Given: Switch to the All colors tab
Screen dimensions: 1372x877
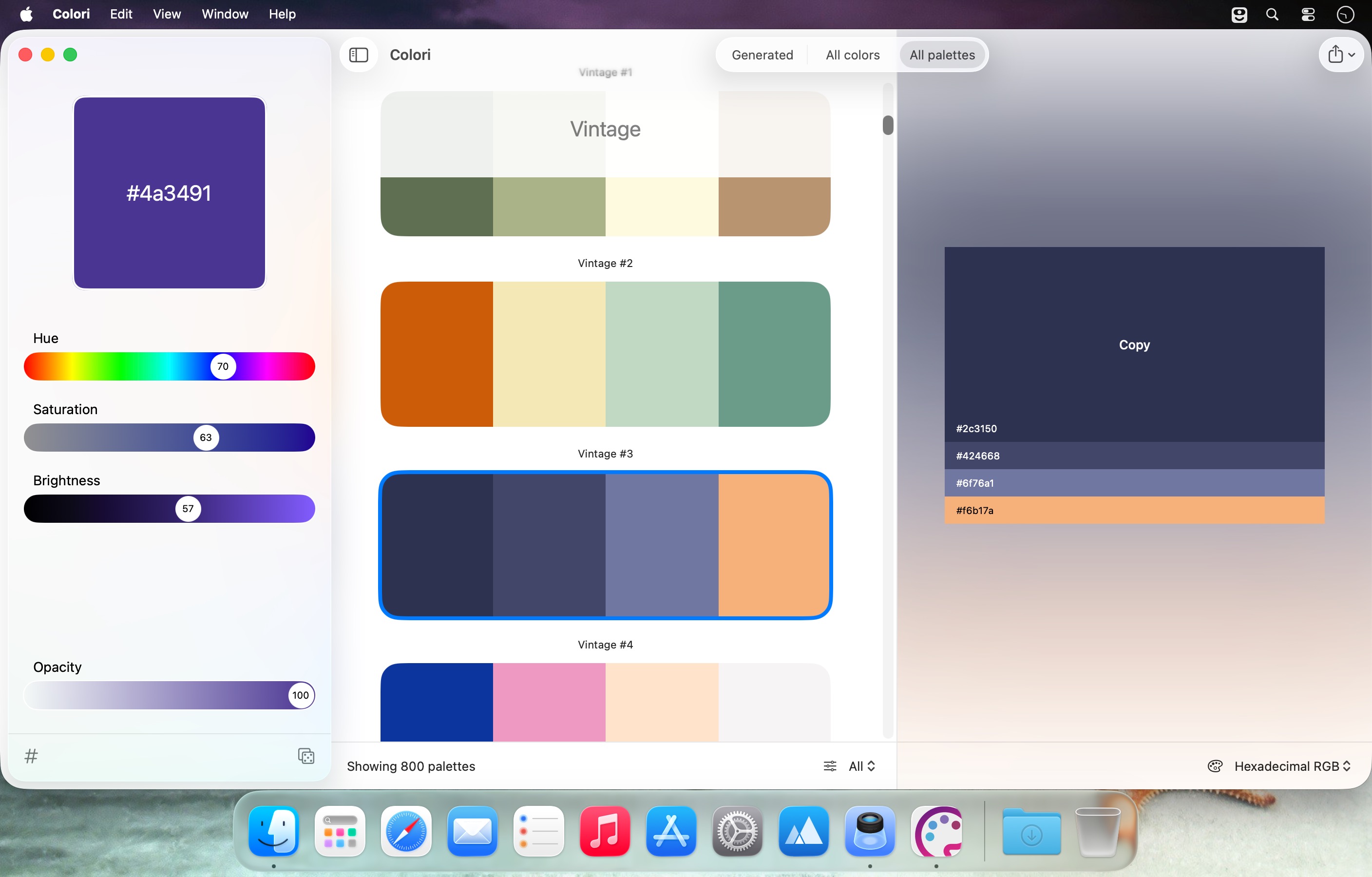Looking at the screenshot, I should point(852,55).
